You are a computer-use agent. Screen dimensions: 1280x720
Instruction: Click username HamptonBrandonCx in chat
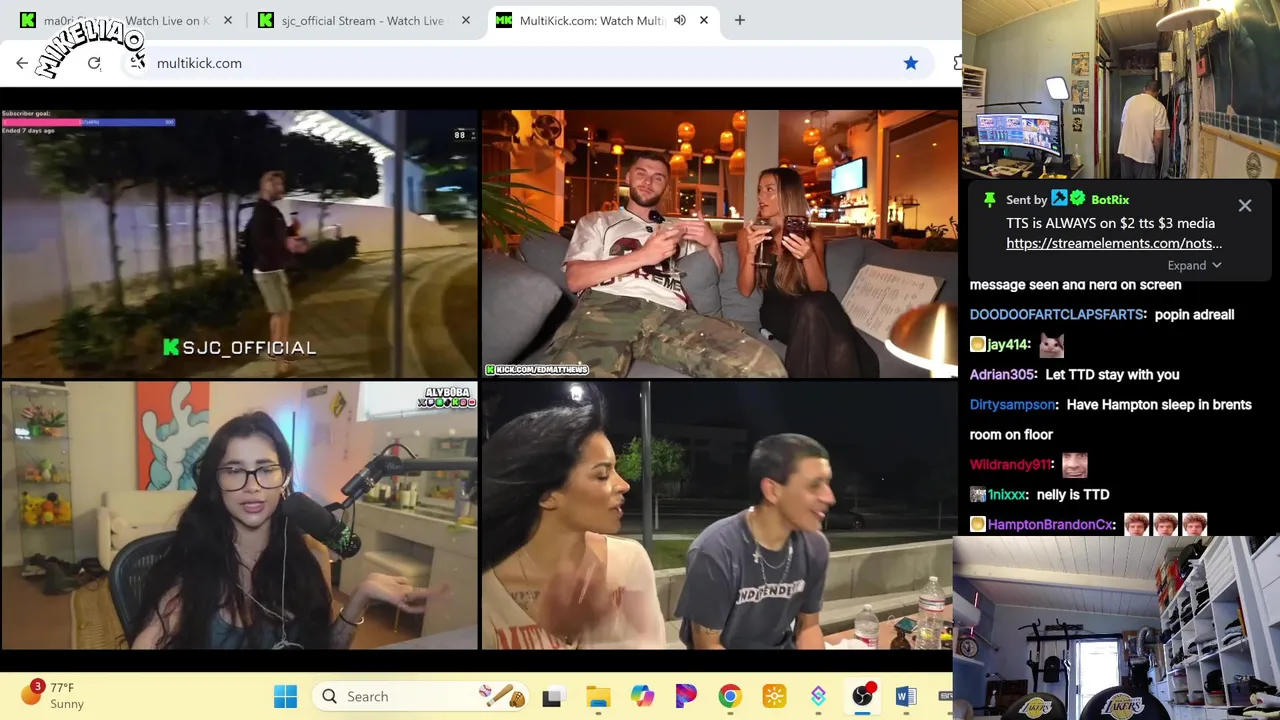(1050, 525)
